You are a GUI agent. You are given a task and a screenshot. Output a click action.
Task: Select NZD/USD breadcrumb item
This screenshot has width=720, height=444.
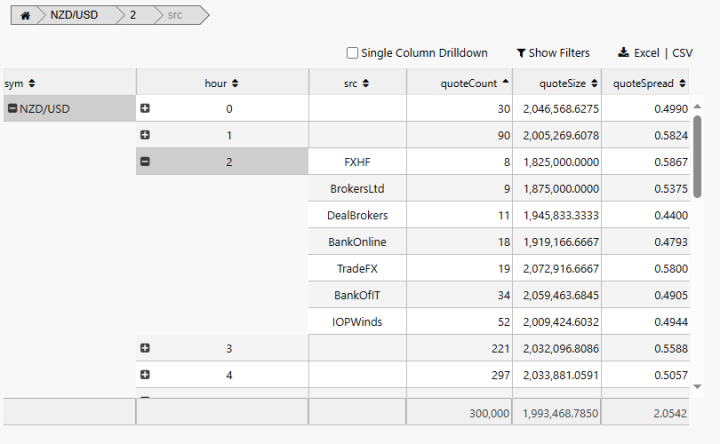point(75,16)
